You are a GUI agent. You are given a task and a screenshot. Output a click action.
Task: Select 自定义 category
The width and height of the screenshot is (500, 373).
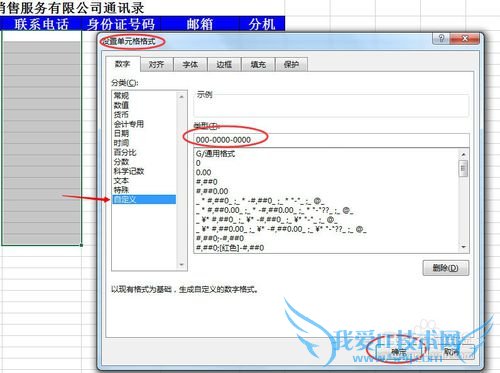click(144, 199)
